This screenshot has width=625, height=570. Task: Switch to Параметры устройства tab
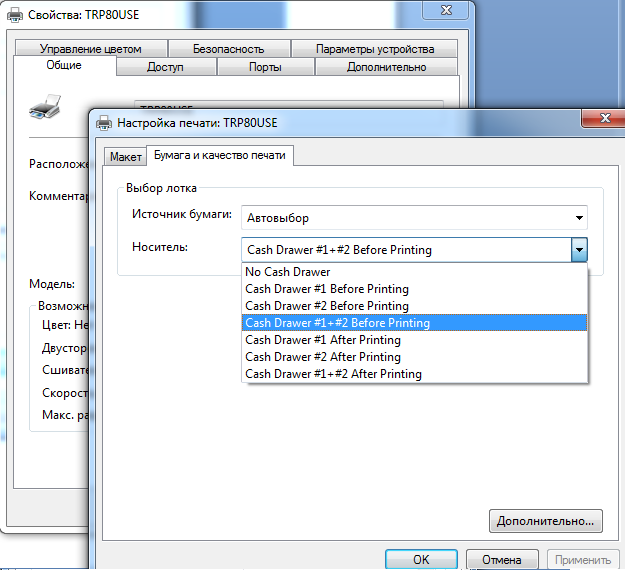374,49
